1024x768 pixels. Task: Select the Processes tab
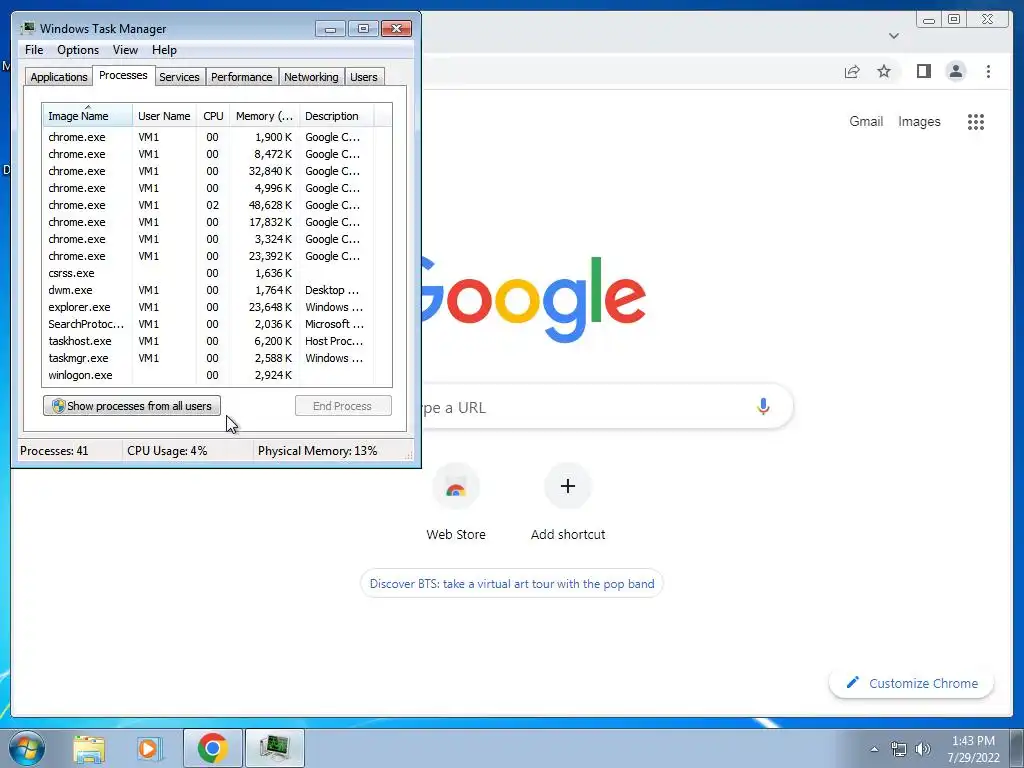tap(123, 75)
